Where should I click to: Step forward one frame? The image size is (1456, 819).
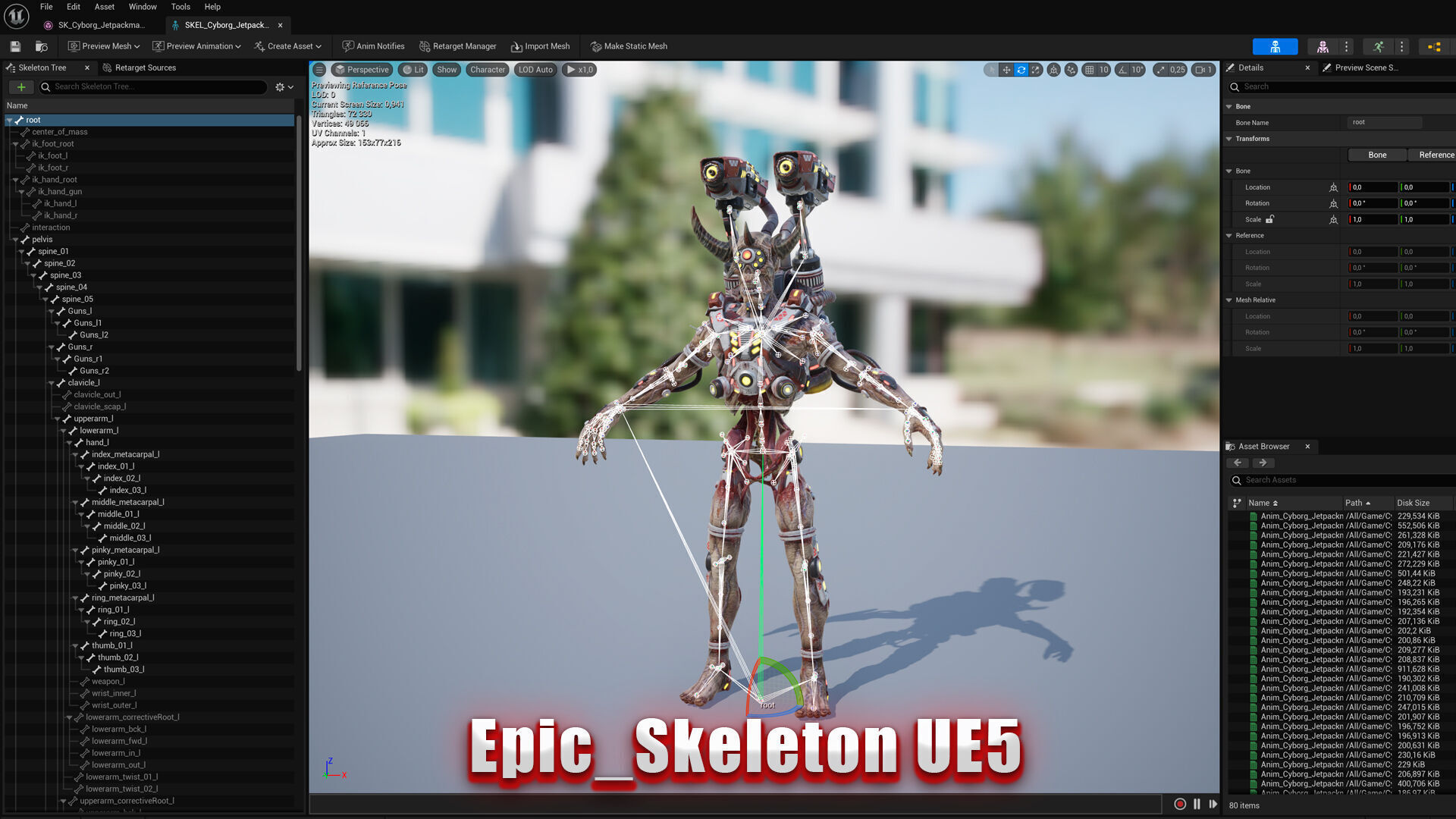1213,804
